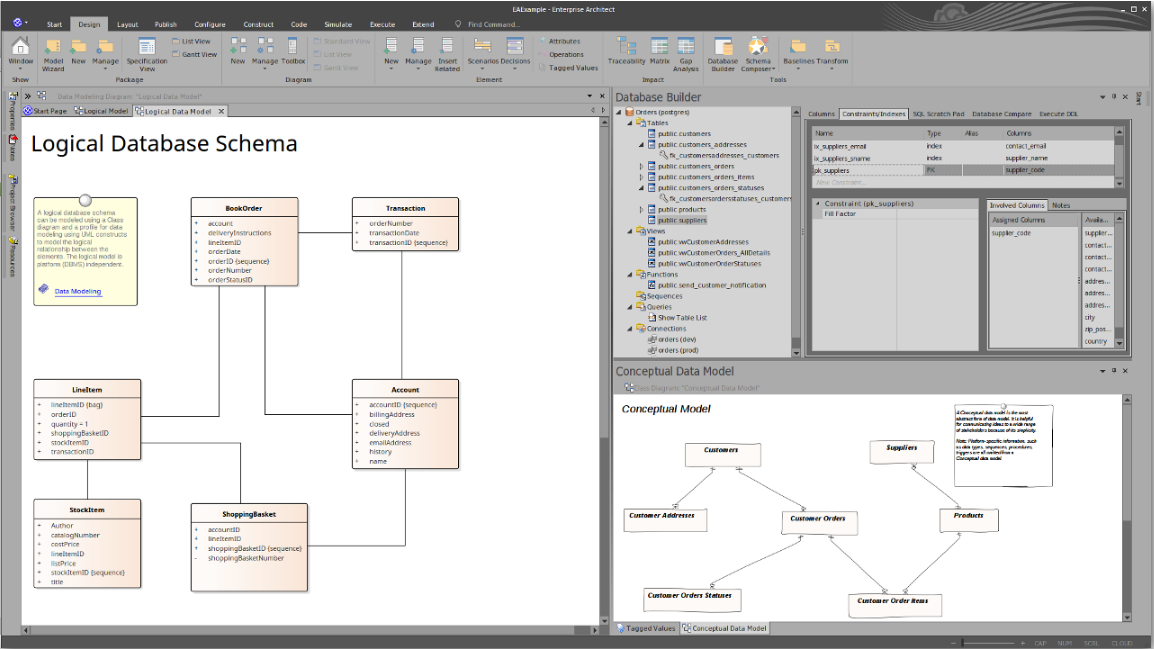Select Show Table List query
Viewport: 1154px width, 649px height.
pos(682,318)
